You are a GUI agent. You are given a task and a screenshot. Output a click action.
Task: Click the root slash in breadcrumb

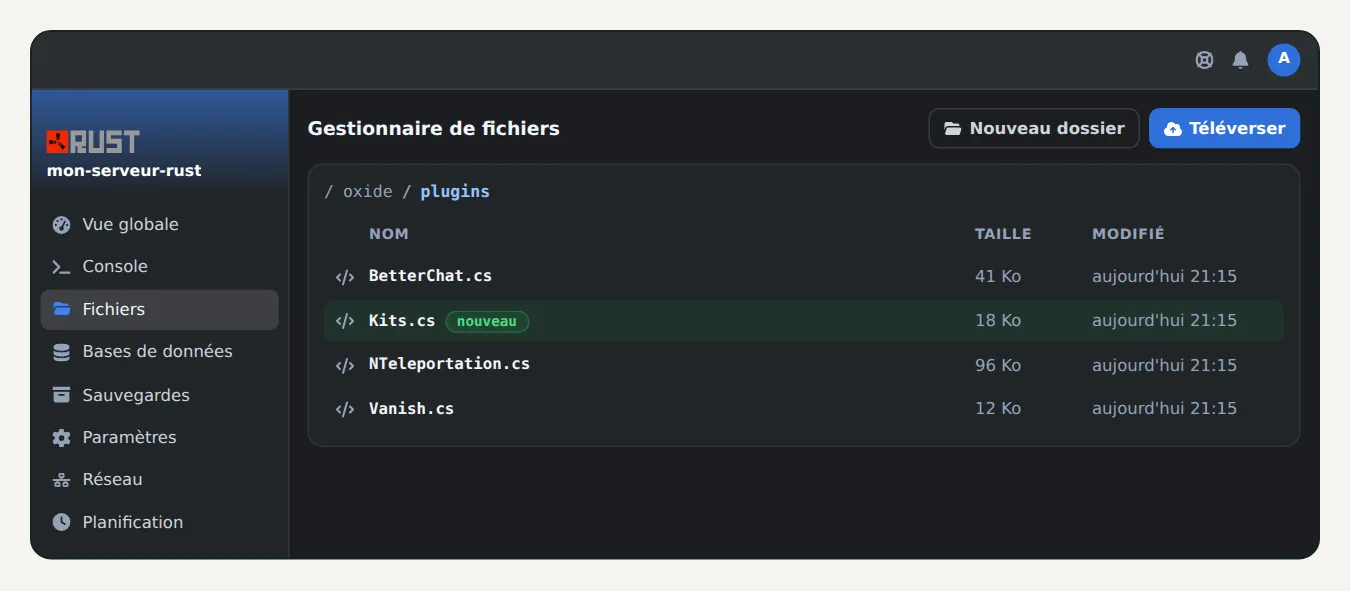point(329,191)
